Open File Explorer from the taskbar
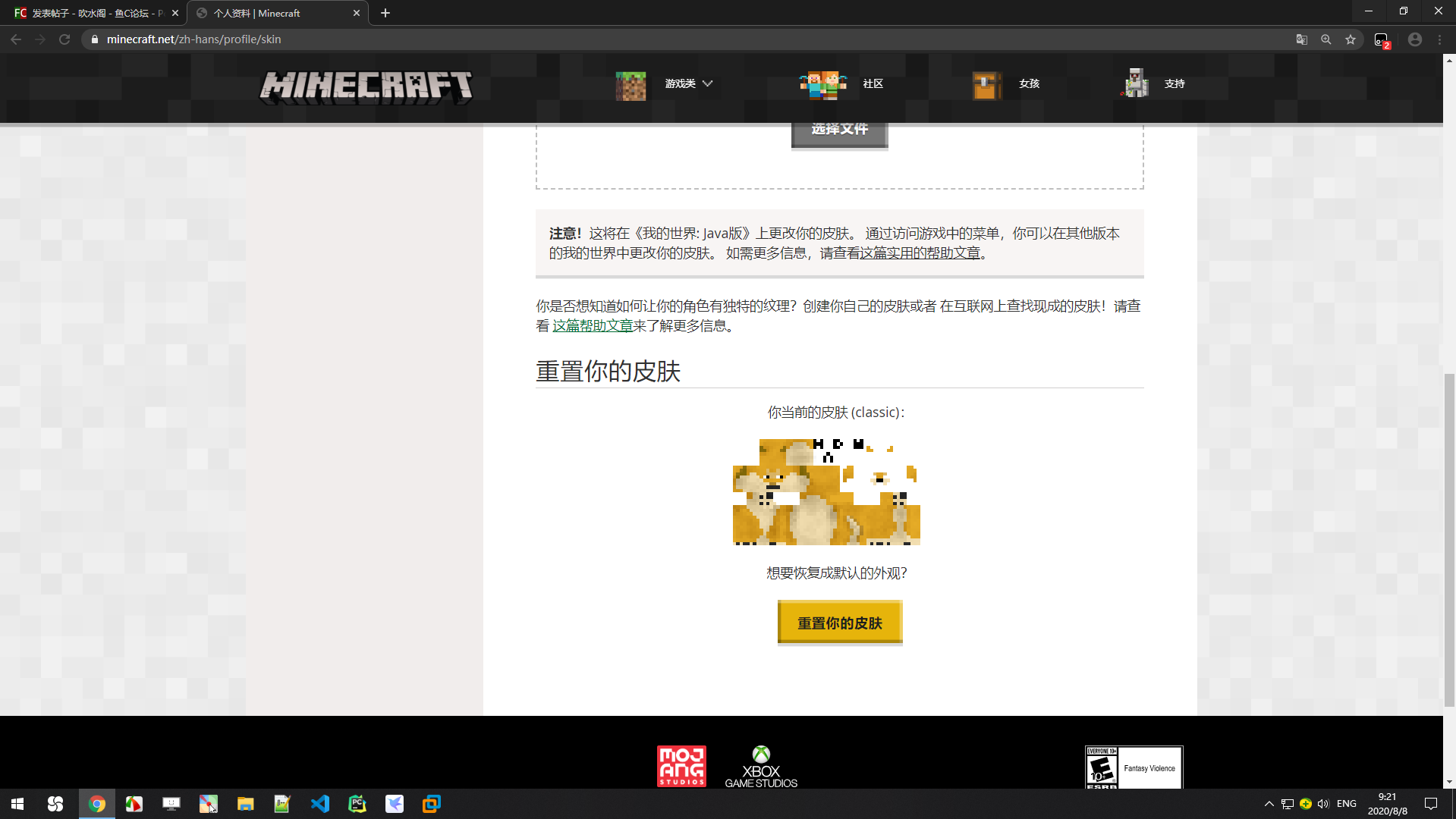The height and width of the screenshot is (819, 1456). click(245, 804)
